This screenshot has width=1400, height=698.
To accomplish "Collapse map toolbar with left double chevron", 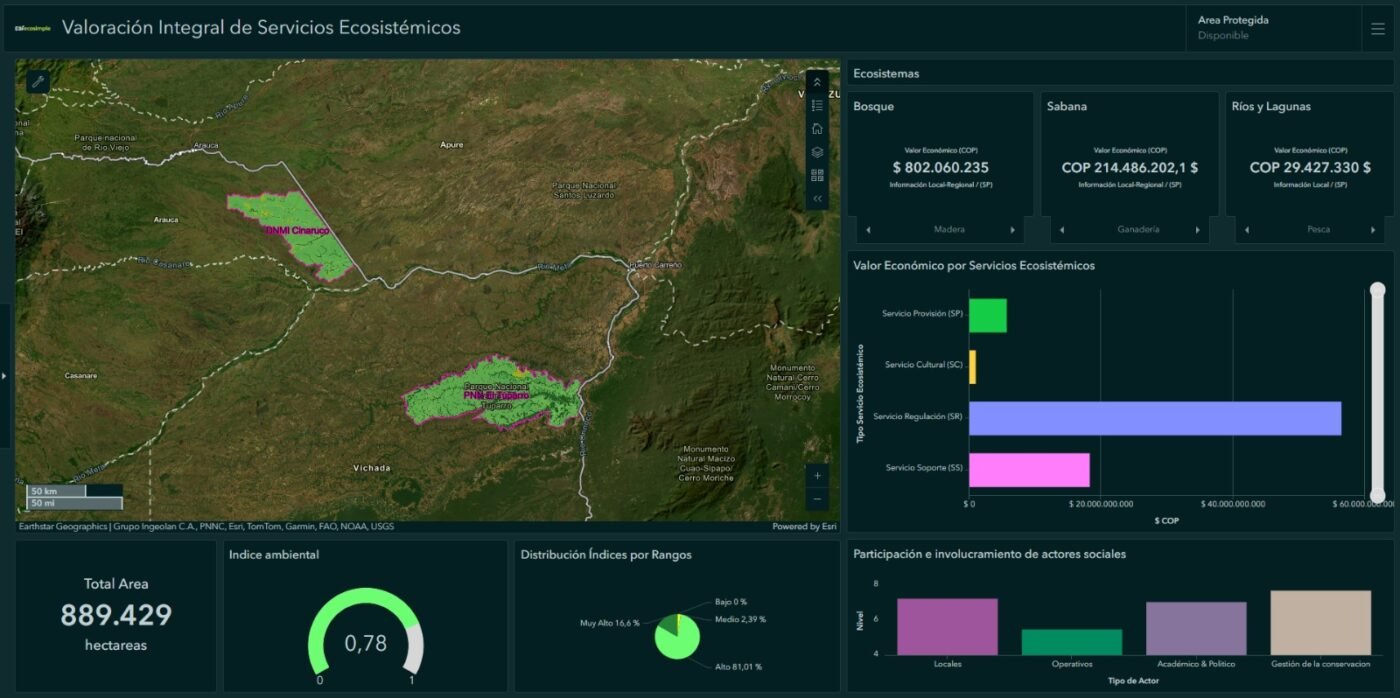I will pos(817,199).
